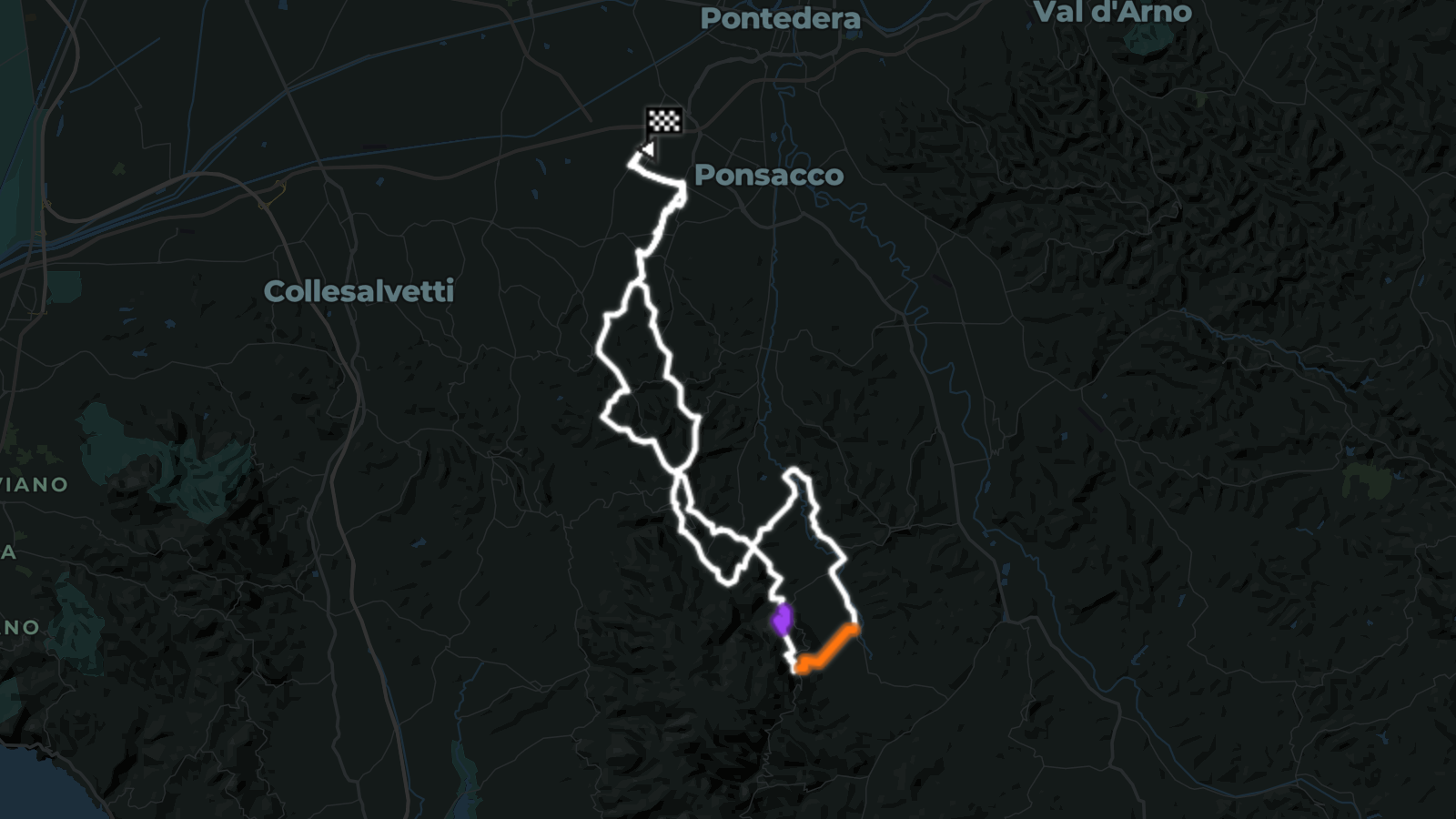The image size is (1456, 819).
Task: Click the Collesalvetti town label
Action: point(359,291)
